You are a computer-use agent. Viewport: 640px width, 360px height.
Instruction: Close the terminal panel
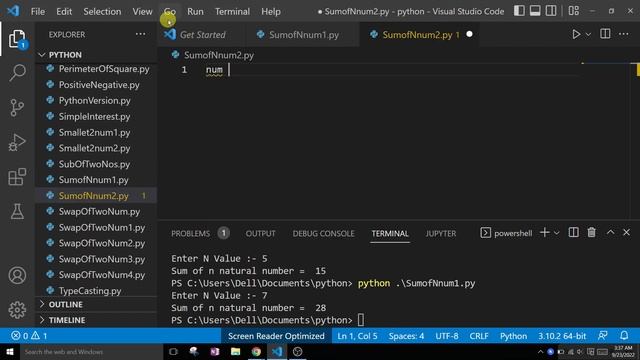point(627,233)
